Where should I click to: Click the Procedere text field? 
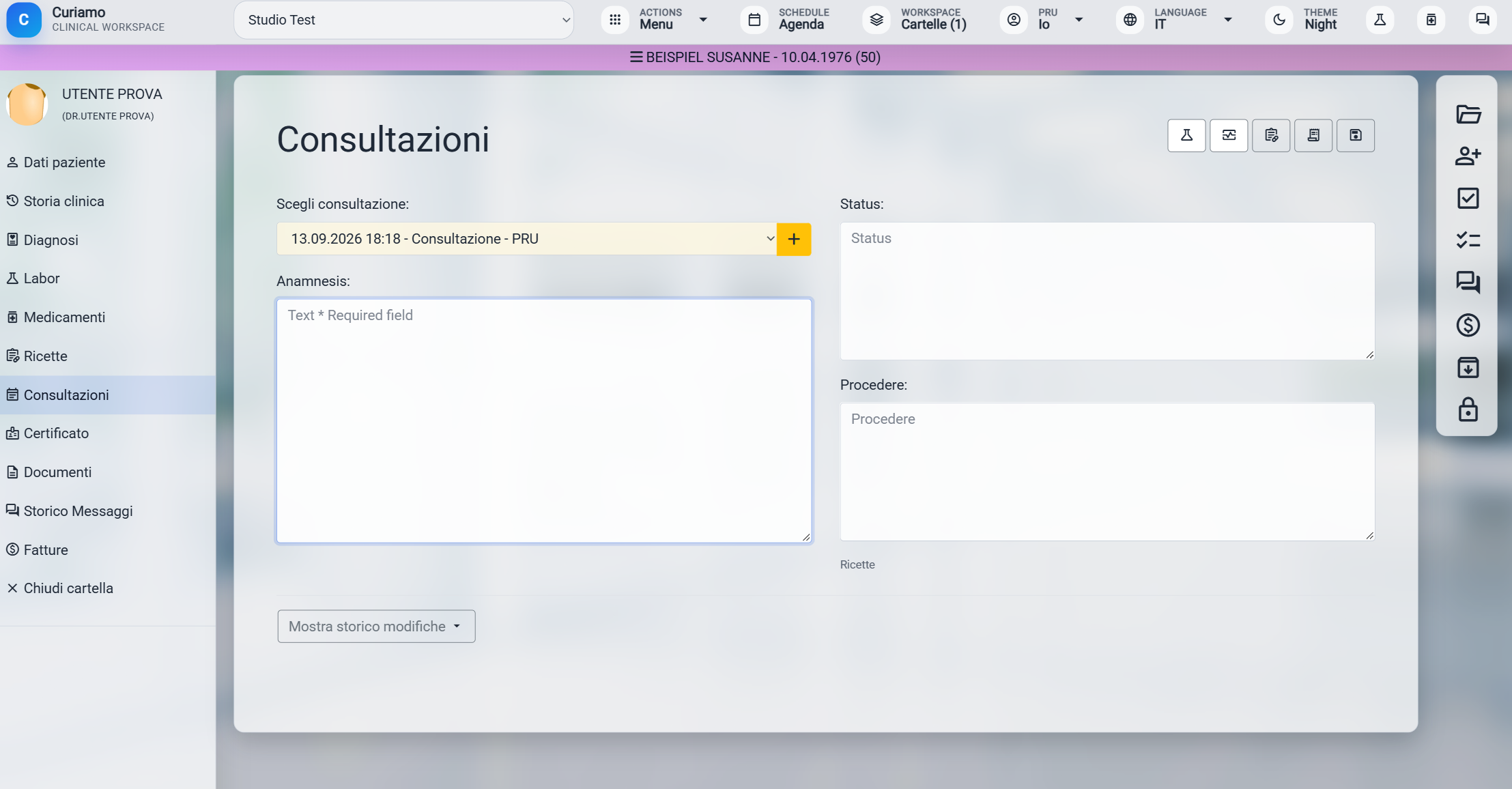(1107, 472)
